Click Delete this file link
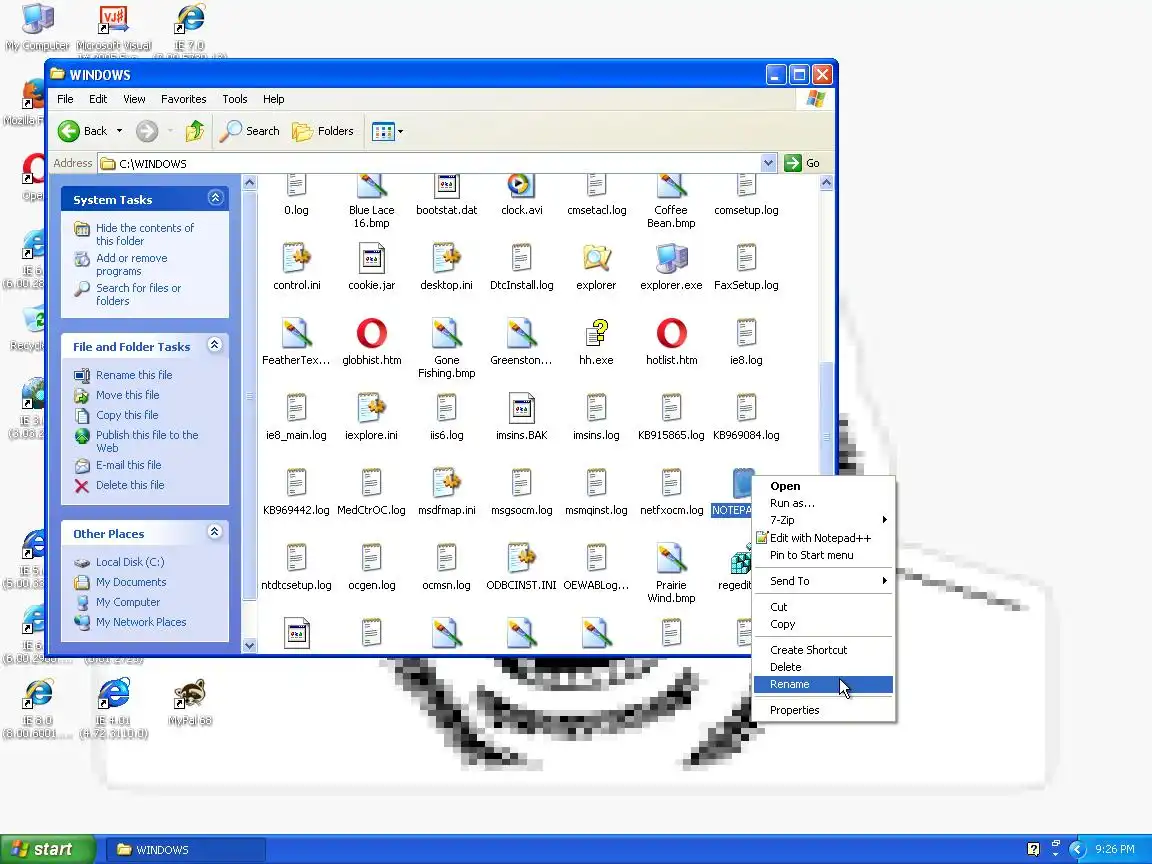Viewport: 1152px width, 864px height. [130, 485]
